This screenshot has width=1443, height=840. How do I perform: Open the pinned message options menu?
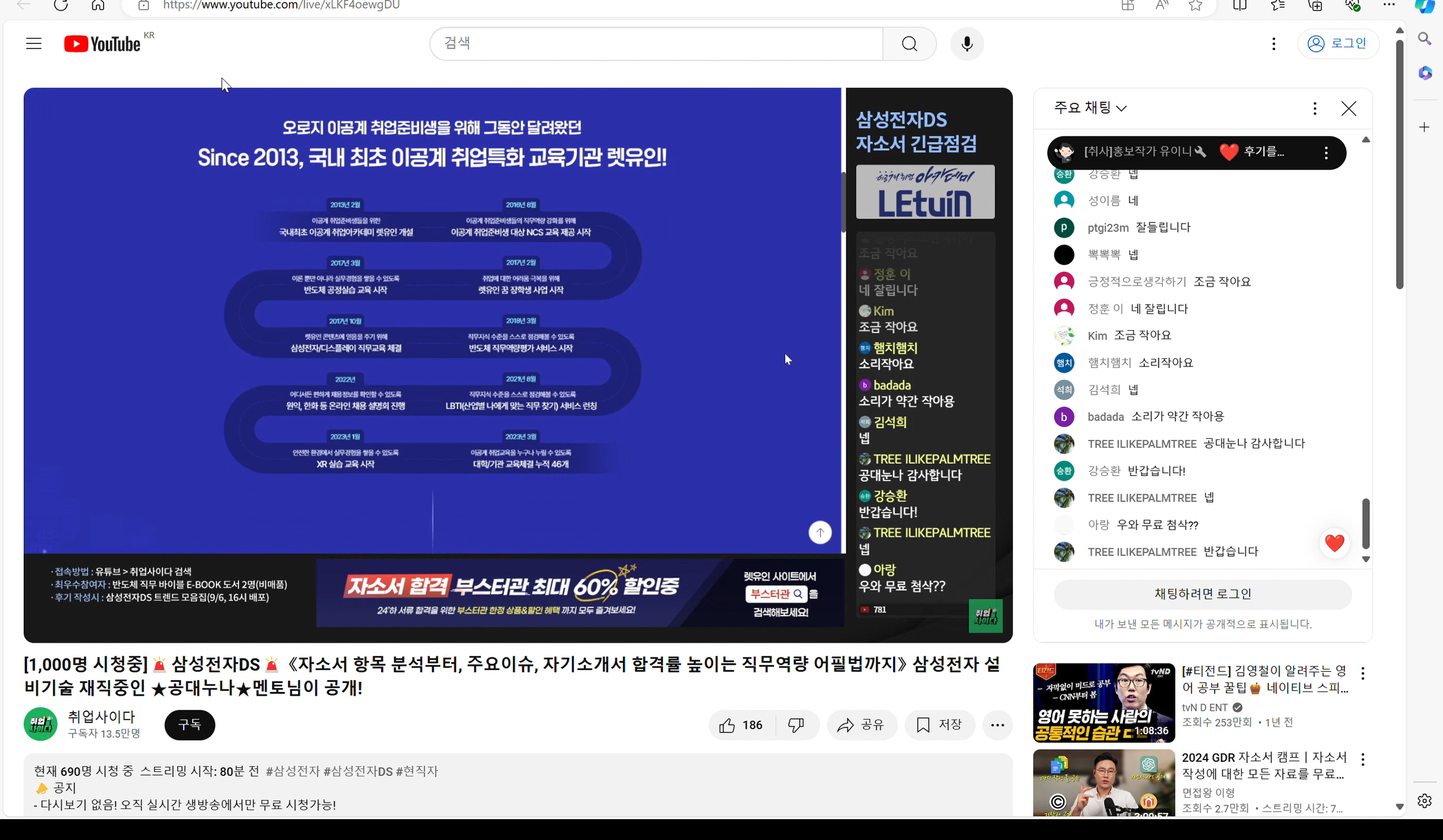(1326, 153)
